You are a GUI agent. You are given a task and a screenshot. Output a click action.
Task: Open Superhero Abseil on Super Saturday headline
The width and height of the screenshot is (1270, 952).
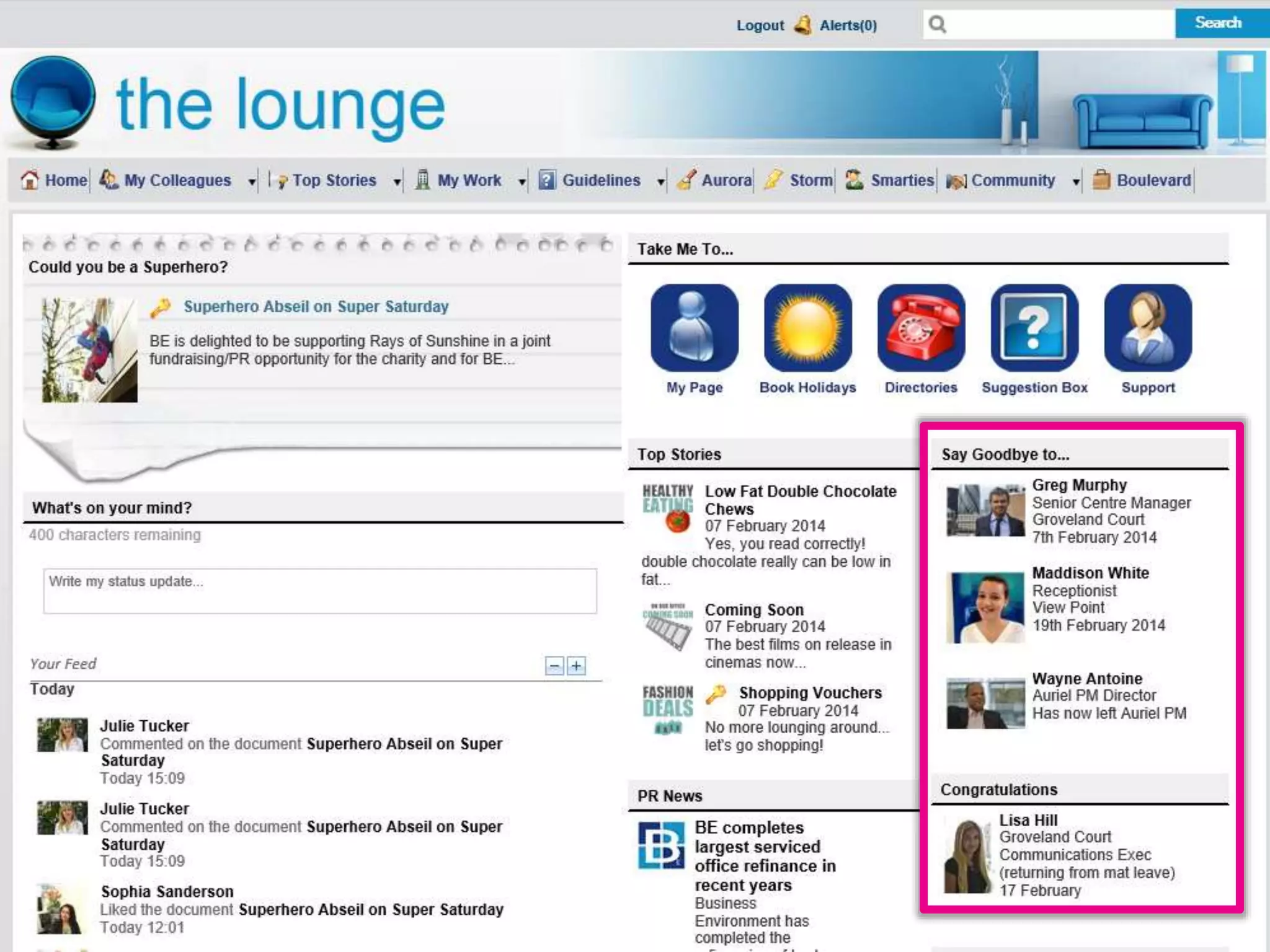(316, 307)
